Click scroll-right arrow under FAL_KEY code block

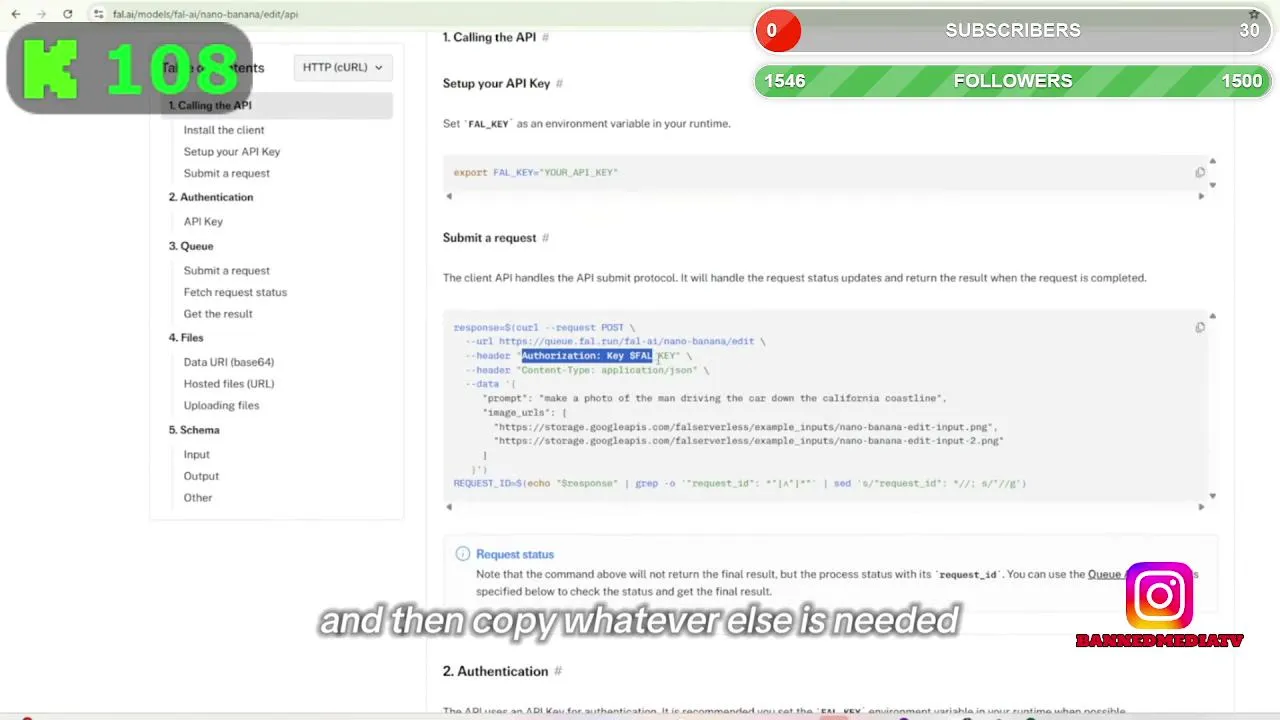pos(1201,196)
